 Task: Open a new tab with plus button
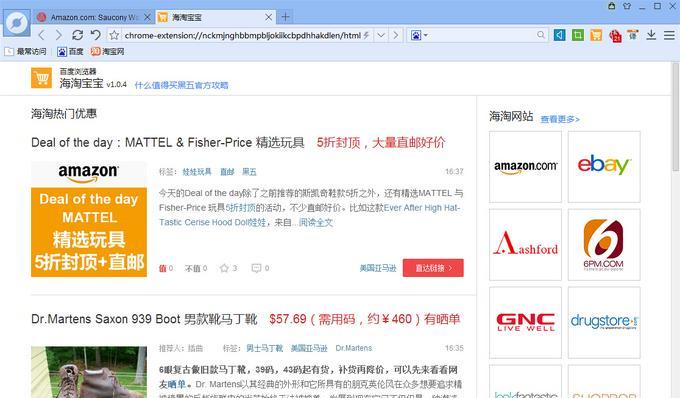tap(285, 17)
